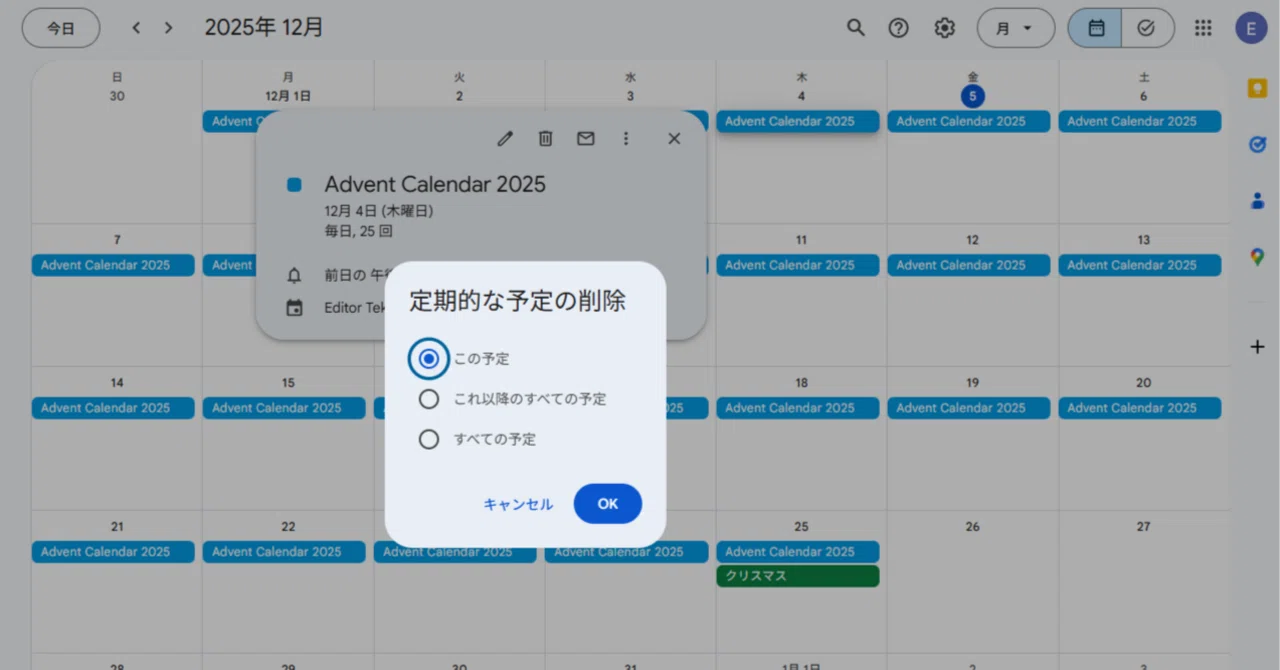
Task: Open the event options three-dot menu
Action: pos(626,139)
